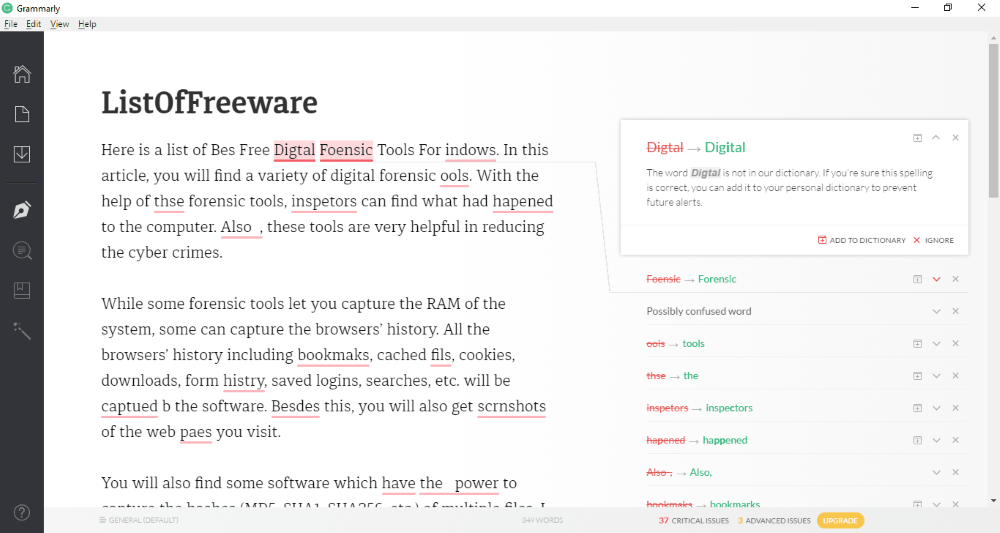Click the highlighted word Foensic in text
The height and width of the screenshot is (533, 1000).
click(346, 150)
